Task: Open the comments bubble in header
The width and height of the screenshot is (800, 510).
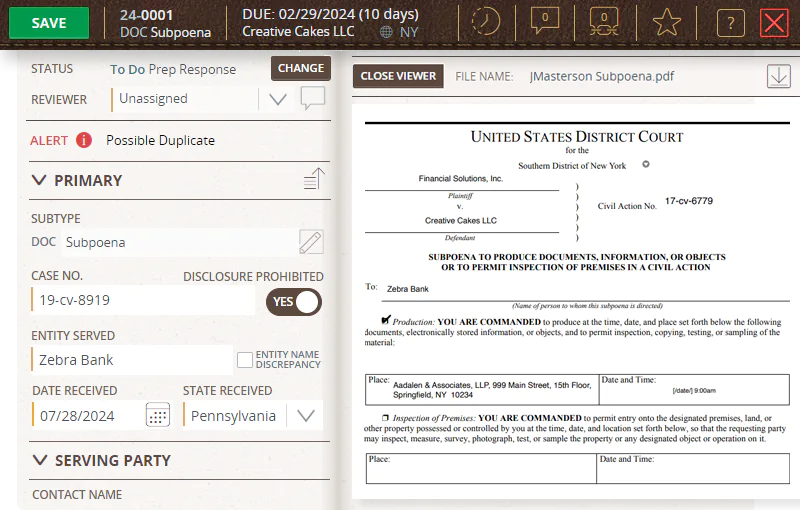Action: click(545, 22)
